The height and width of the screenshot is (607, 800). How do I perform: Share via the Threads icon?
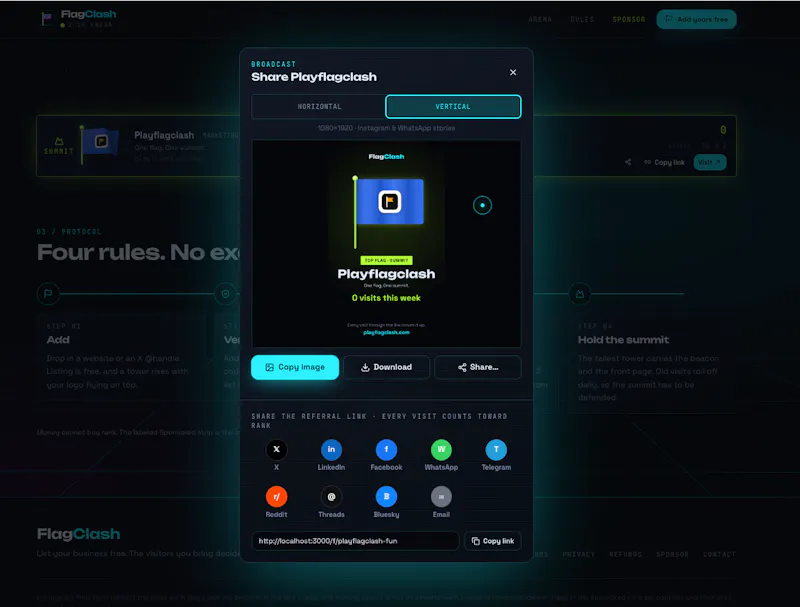tap(331, 496)
